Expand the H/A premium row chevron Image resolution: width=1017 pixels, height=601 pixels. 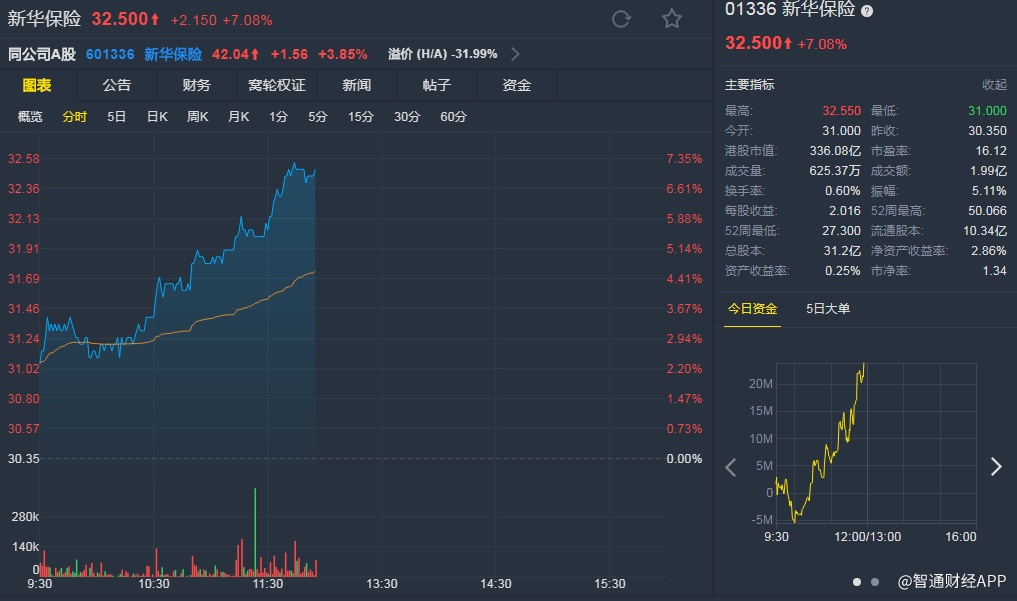click(x=515, y=54)
